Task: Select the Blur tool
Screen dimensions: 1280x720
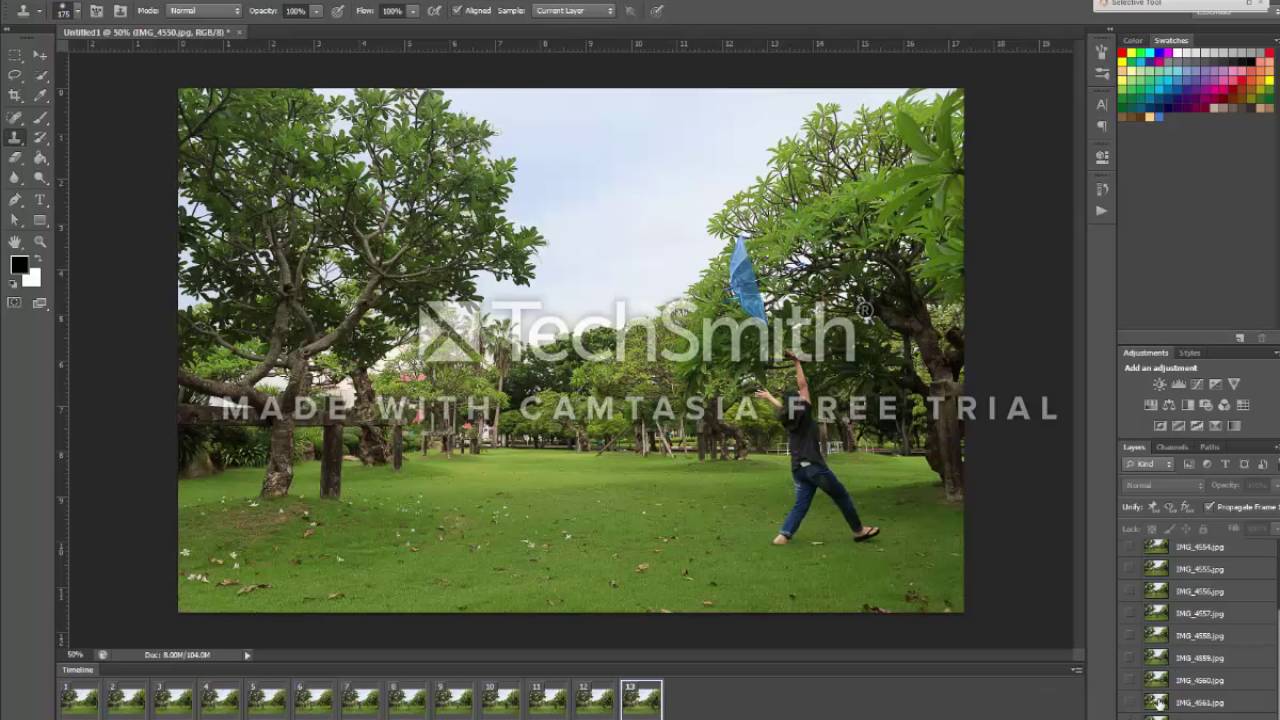Action: 15,178
